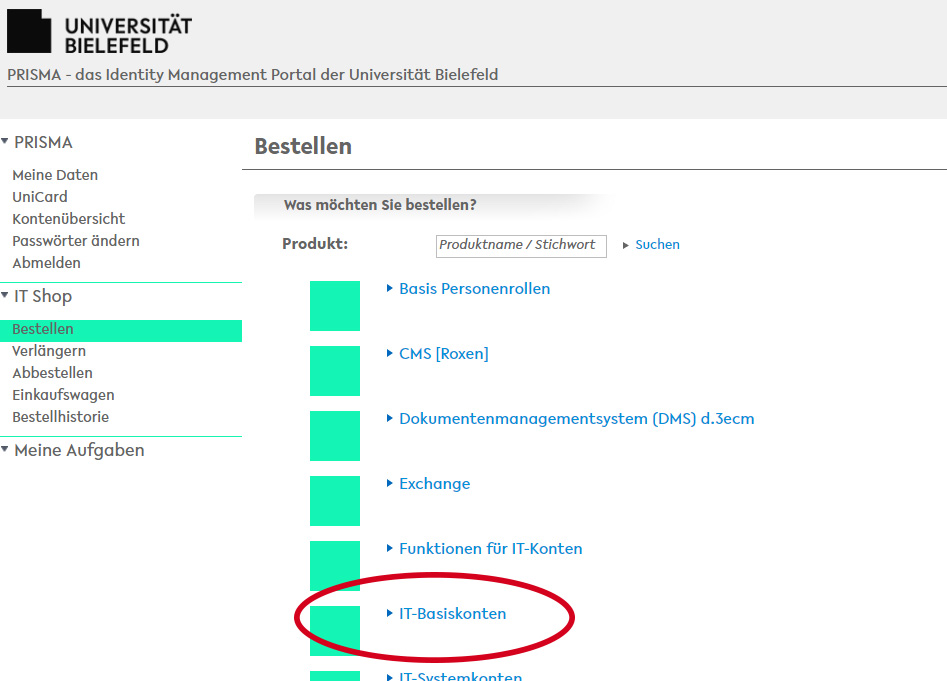The image size is (947, 681).
Task: Click the Suchen search link
Action: click(x=657, y=245)
